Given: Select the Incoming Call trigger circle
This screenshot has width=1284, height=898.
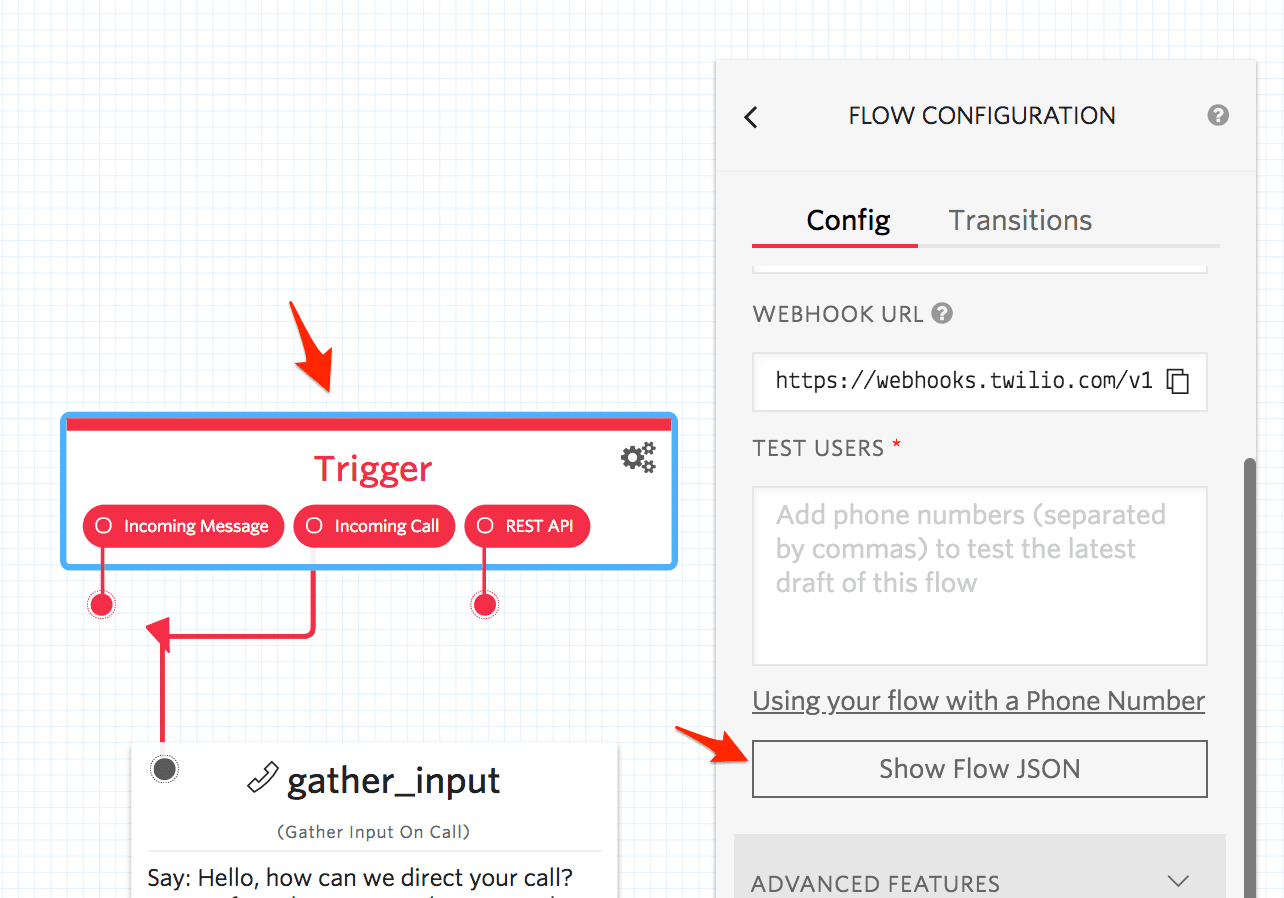Looking at the screenshot, I should (x=314, y=525).
